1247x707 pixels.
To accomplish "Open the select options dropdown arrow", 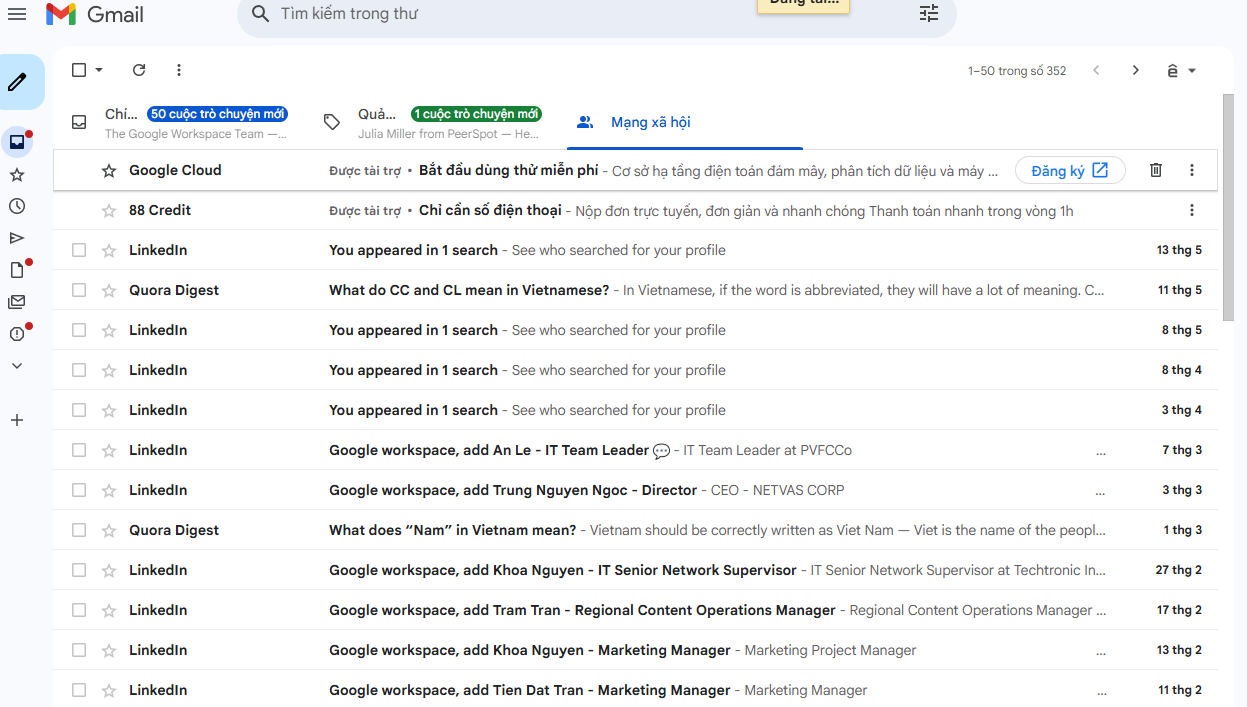I will tap(99, 70).
